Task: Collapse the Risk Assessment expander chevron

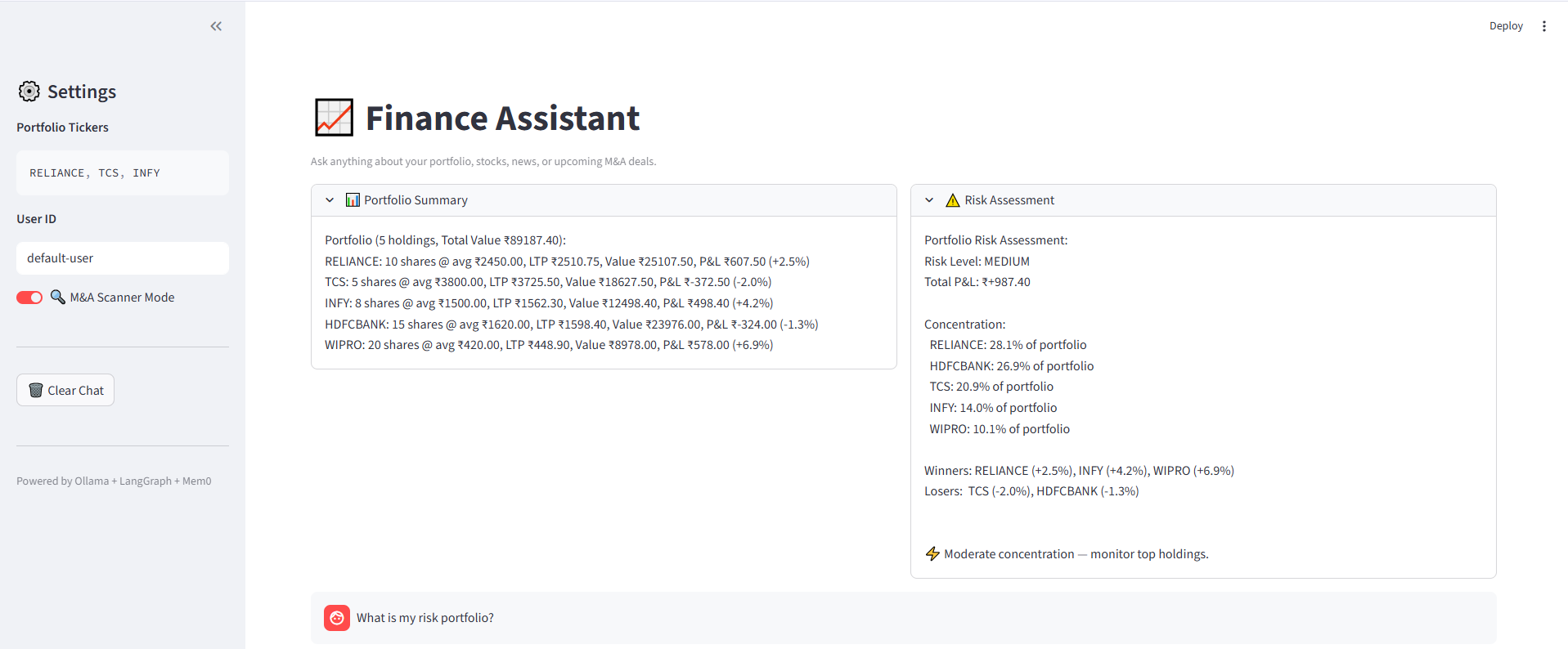Action: (x=929, y=200)
